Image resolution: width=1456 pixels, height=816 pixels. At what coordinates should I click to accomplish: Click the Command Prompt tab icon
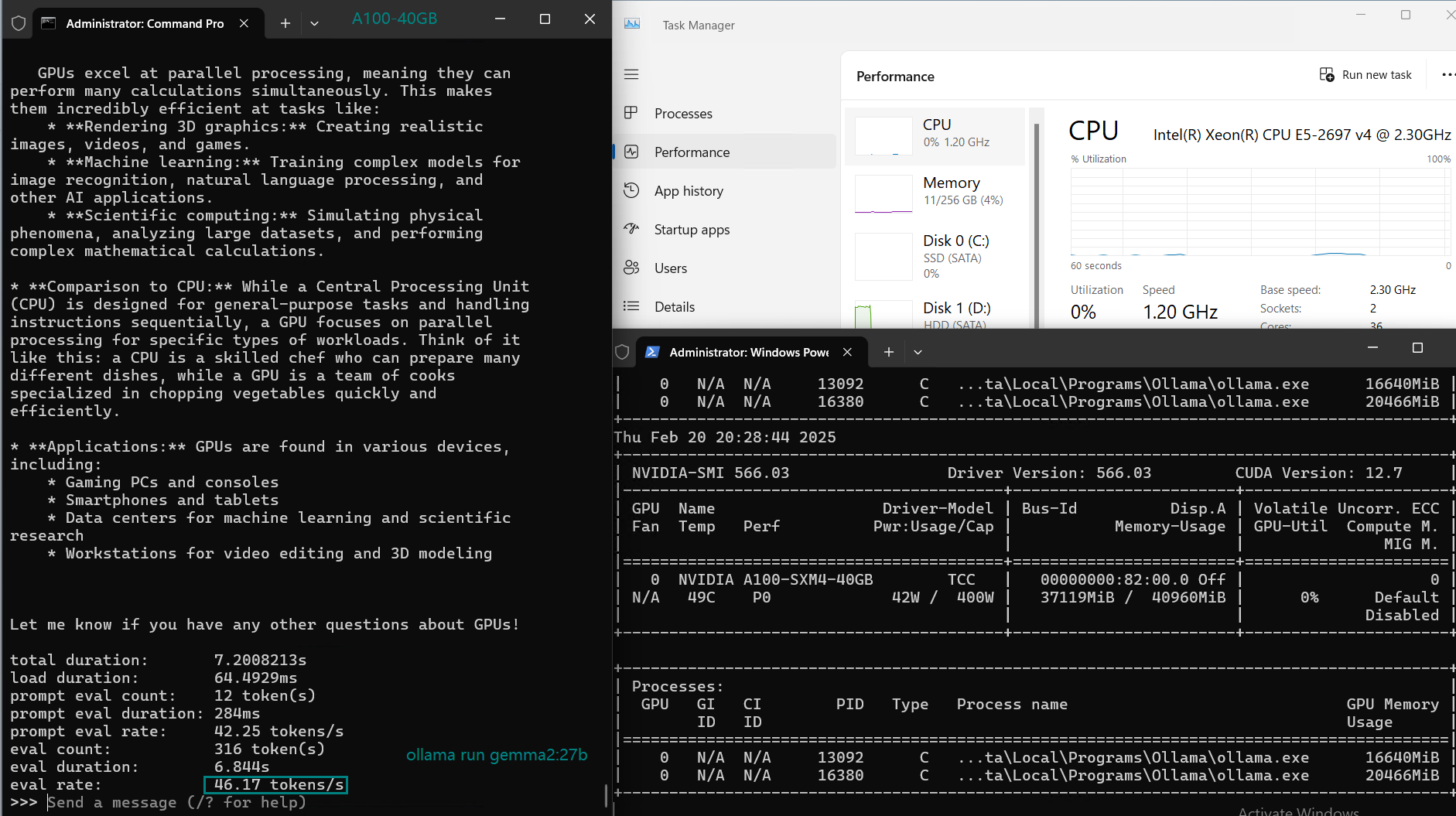click(x=49, y=23)
